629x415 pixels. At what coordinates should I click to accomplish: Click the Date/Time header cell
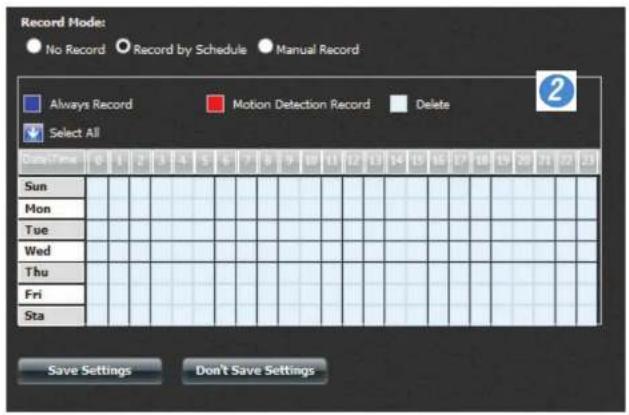tap(51, 161)
